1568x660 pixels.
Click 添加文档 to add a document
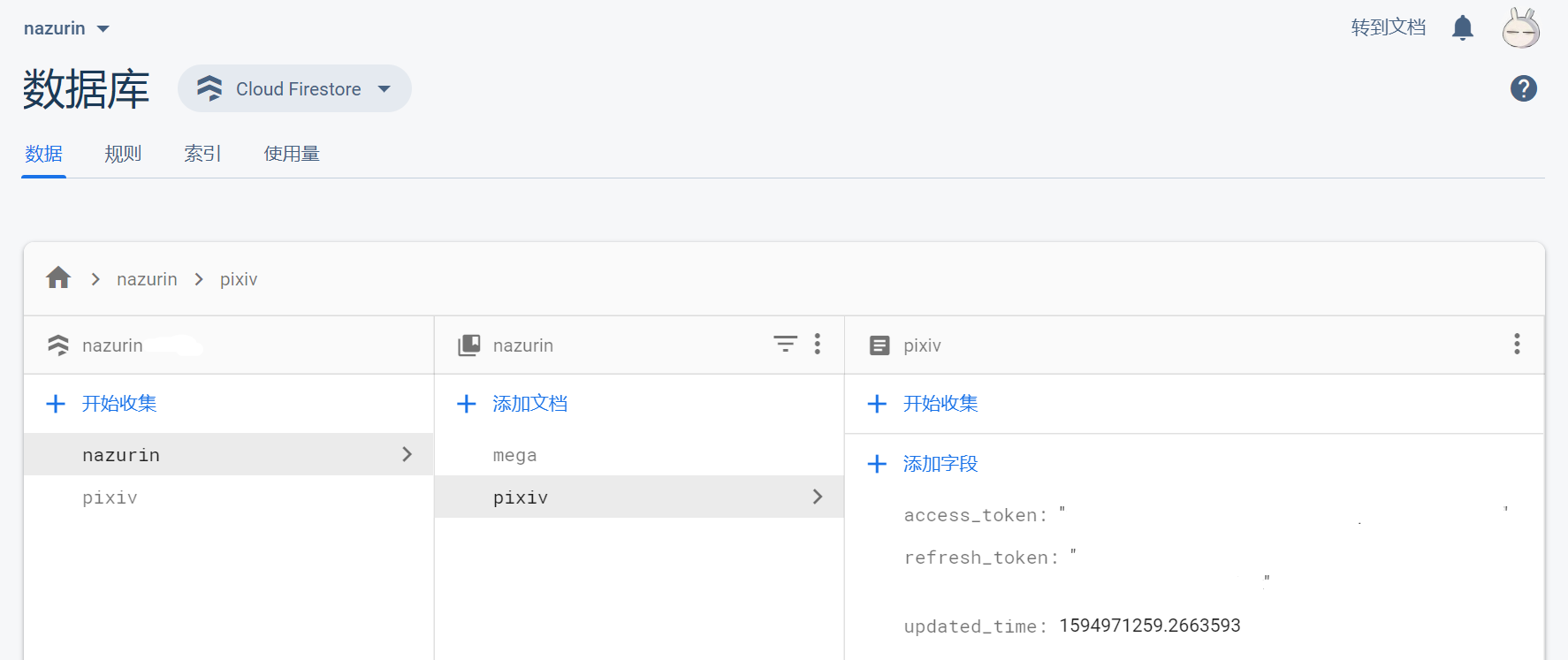[x=529, y=404]
